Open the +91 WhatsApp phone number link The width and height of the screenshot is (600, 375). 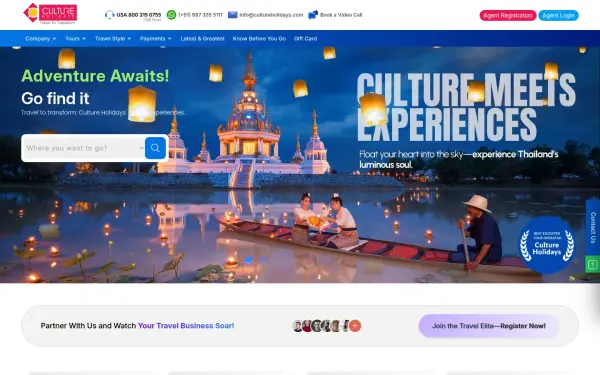tap(200, 15)
